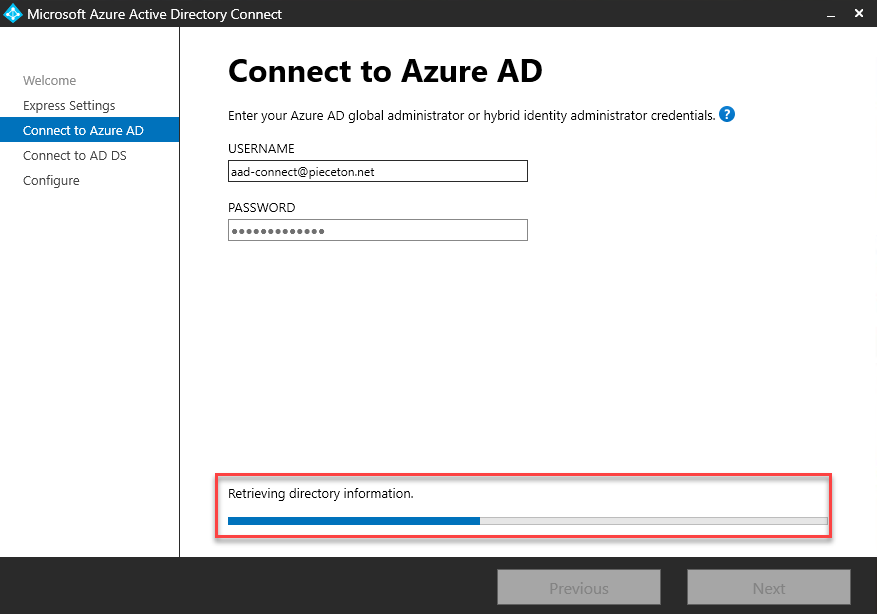This screenshot has width=877, height=614.
Task: Click the USERNAME input field
Action: tap(378, 171)
